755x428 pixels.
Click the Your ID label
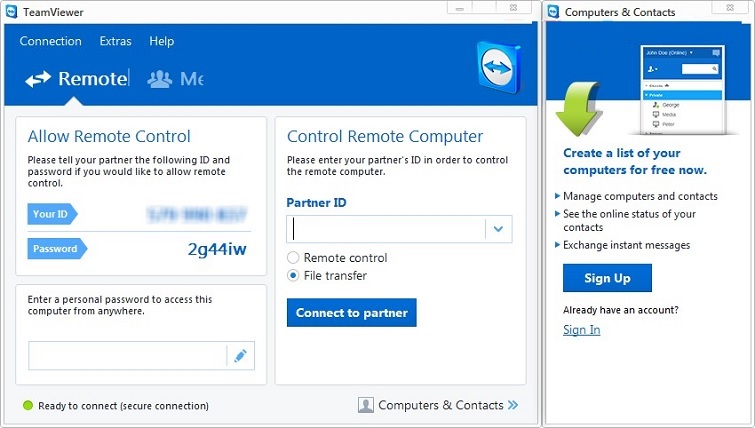tap(52, 214)
